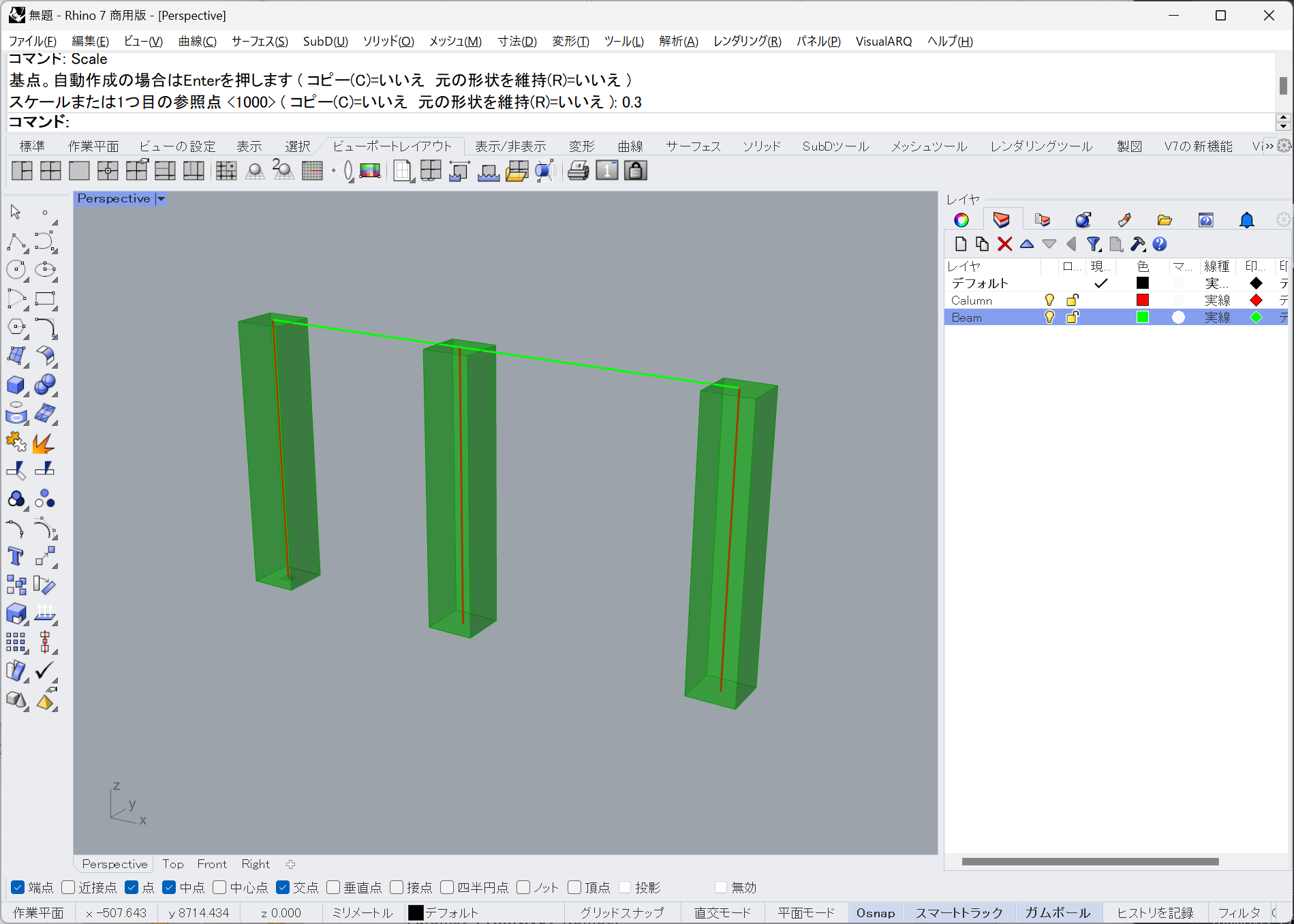1294x924 pixels.
Task: Switch to the Top viewport tab
Action: click(173, 864)
